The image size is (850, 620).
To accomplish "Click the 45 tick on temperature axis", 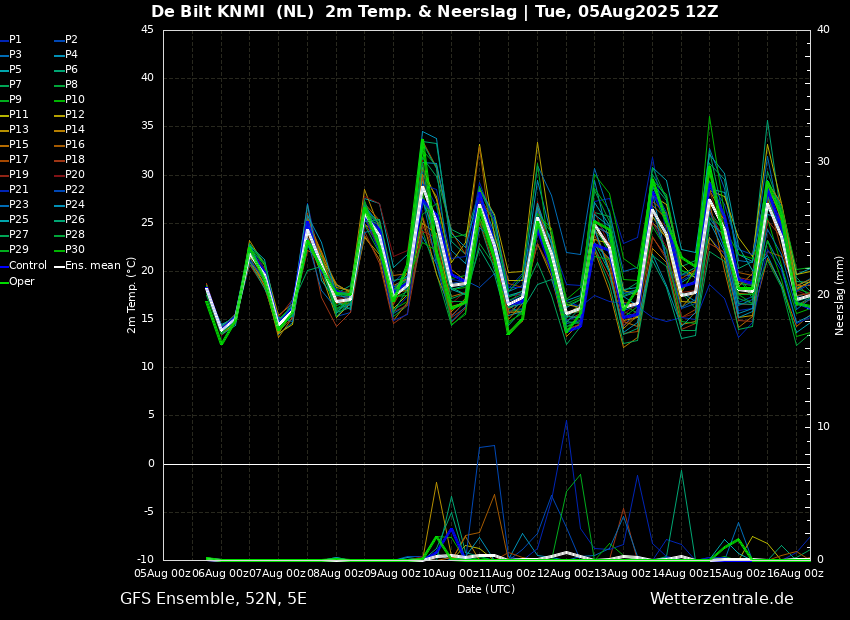I will (147, 30).
